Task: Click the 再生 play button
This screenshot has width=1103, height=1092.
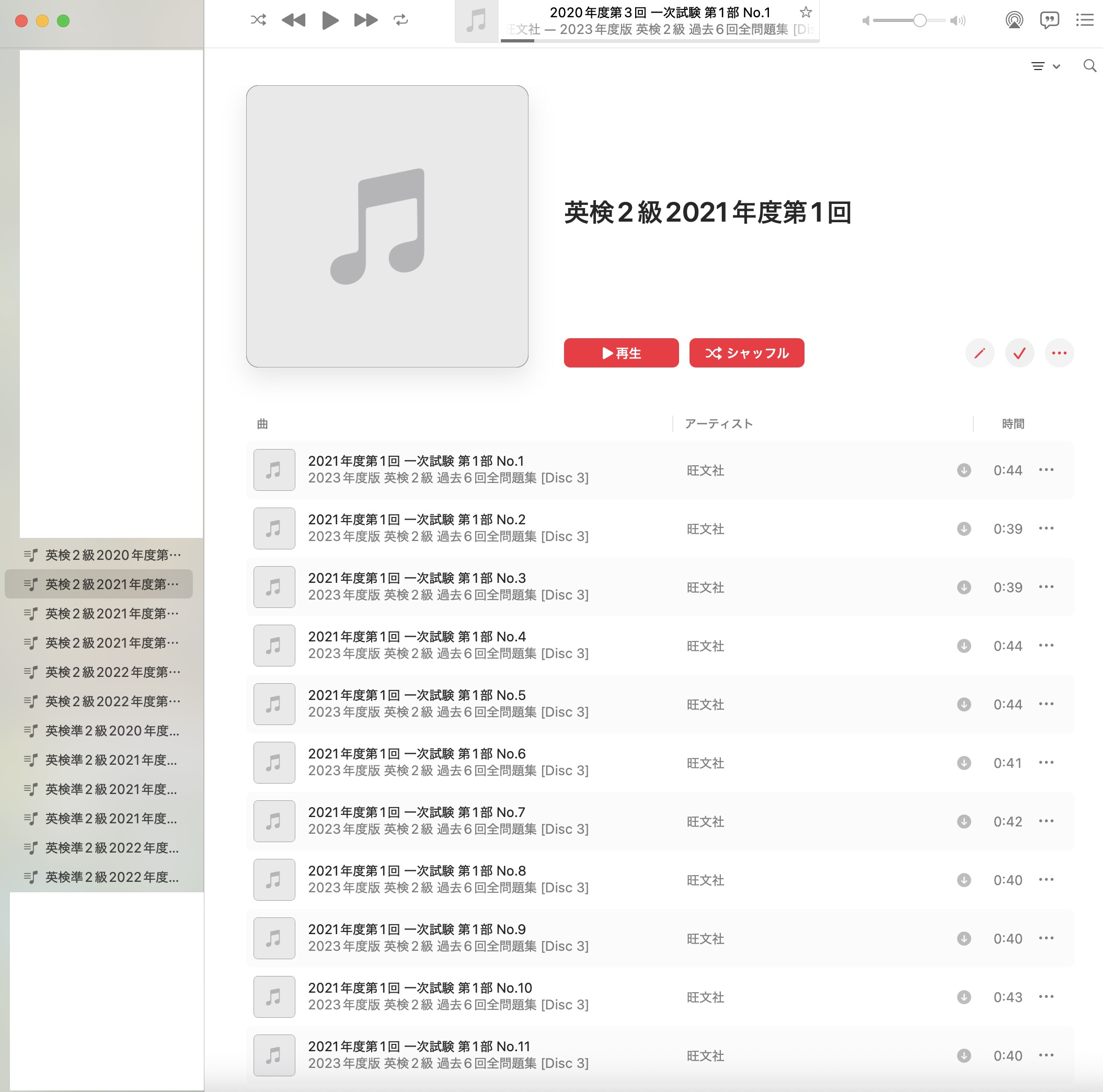Action: click(621, 353)
